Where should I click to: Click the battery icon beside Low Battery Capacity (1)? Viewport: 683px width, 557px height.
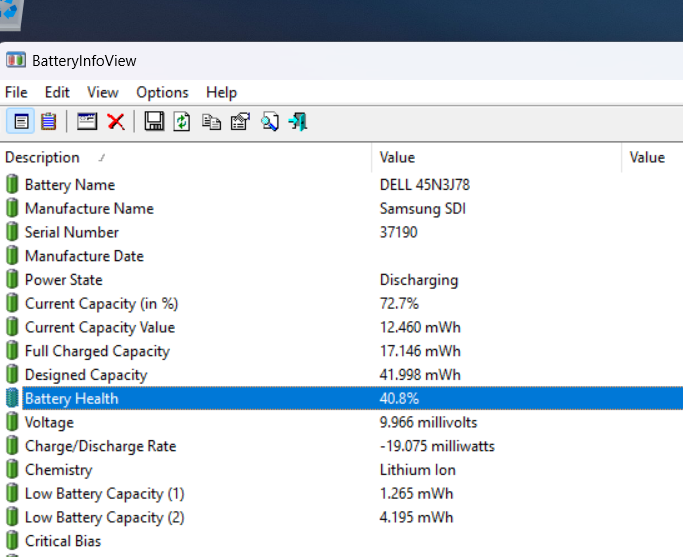pyautogui.click(x=12, y=493)
